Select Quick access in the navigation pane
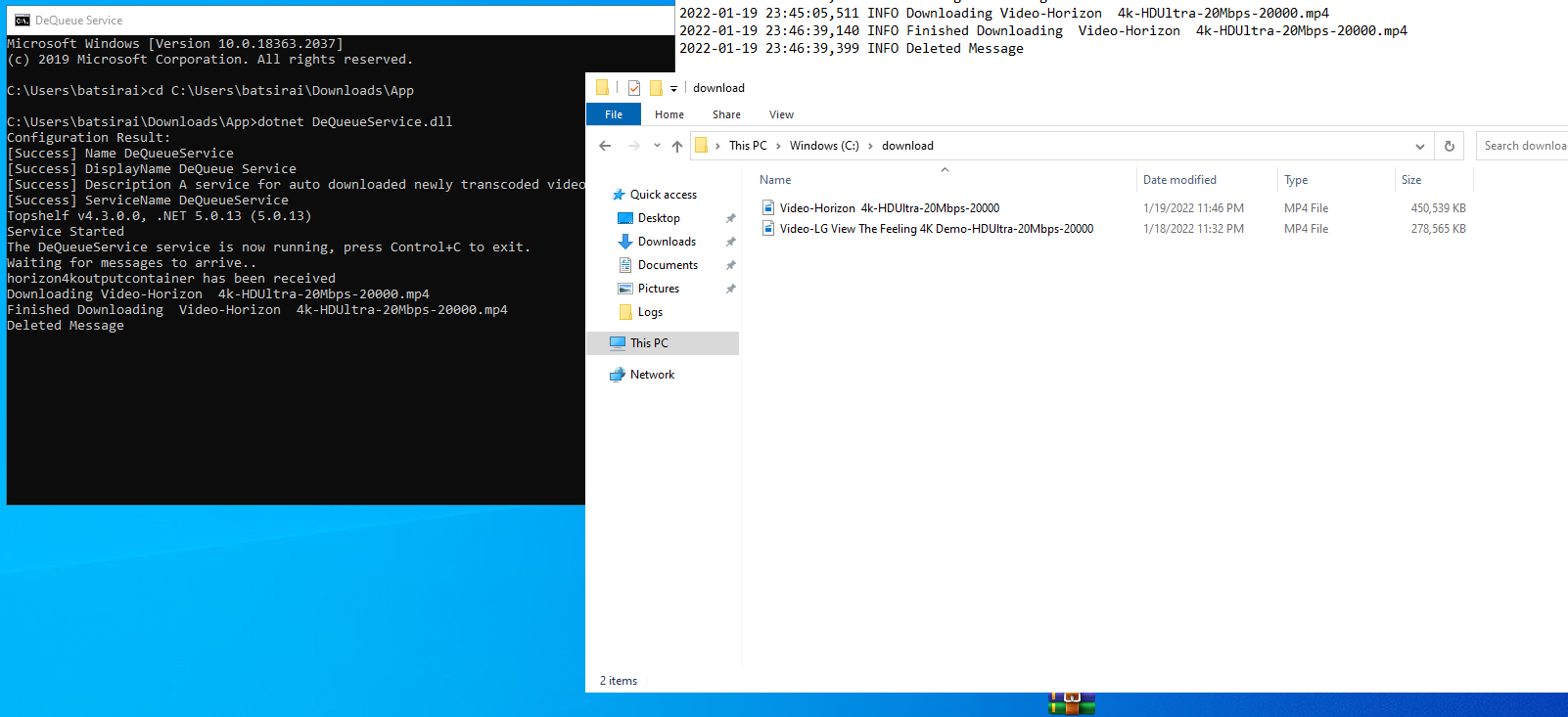This screenshot has width=1568, height=717. pyautogui.click(x=664, y=195)
